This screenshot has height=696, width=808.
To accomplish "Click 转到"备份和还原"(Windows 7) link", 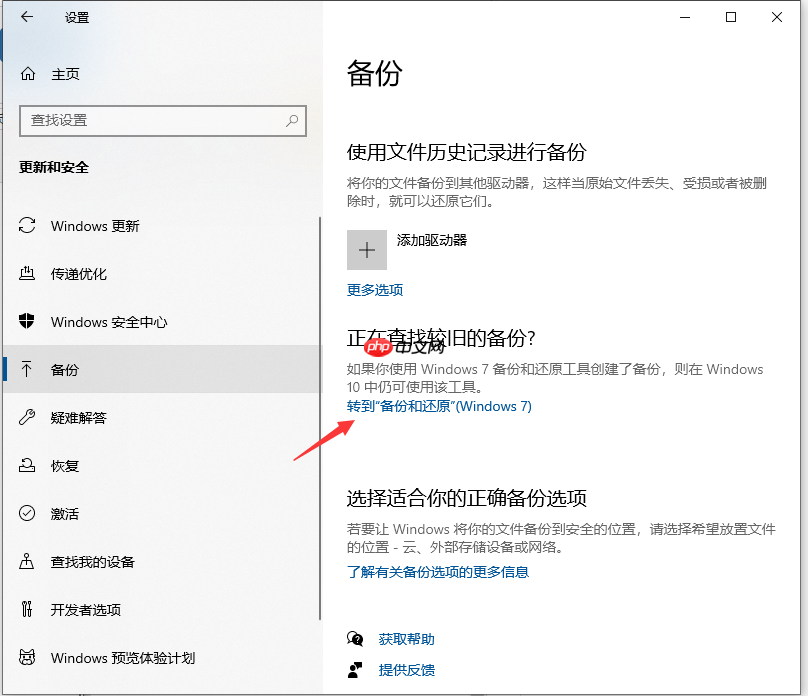I will click(x=439, y=406).
